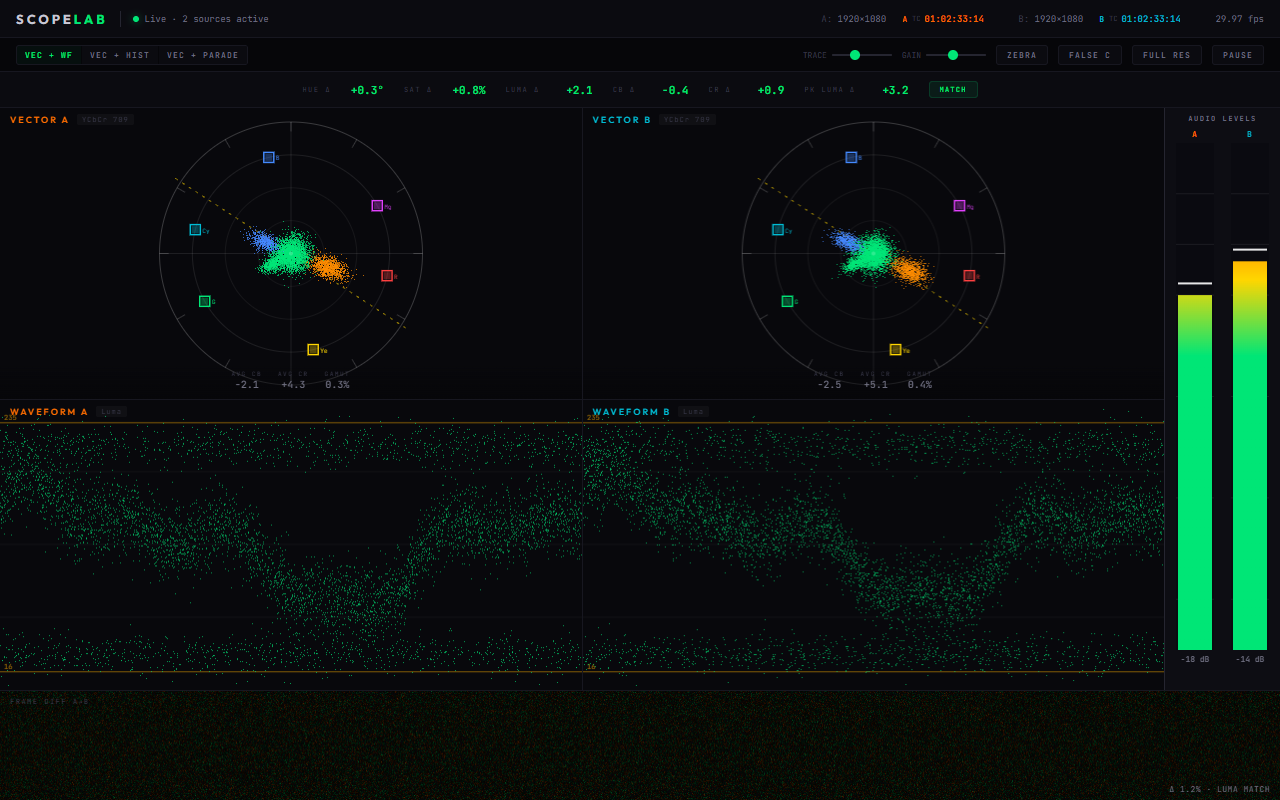Viewport: 1280px width, 800px height.
Task: Click Vector B avg Cr value +5.1
Action: click(876, 385)
